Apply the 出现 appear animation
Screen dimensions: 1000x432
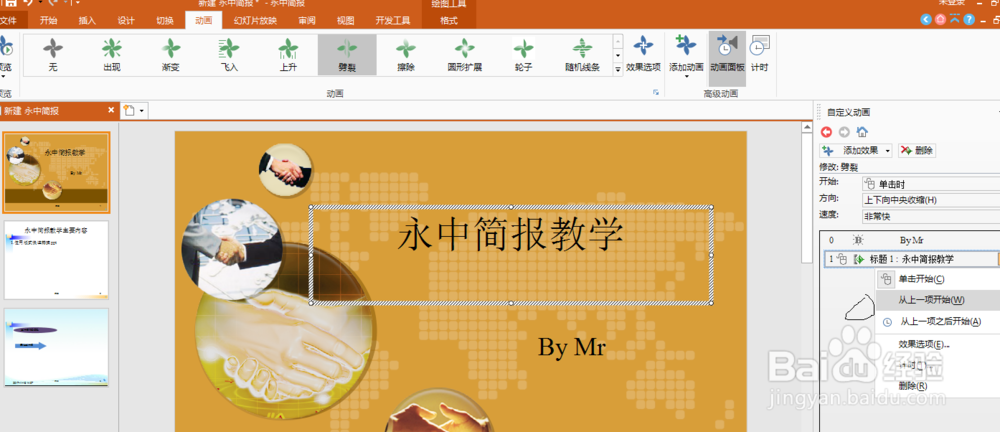[112, 55]
